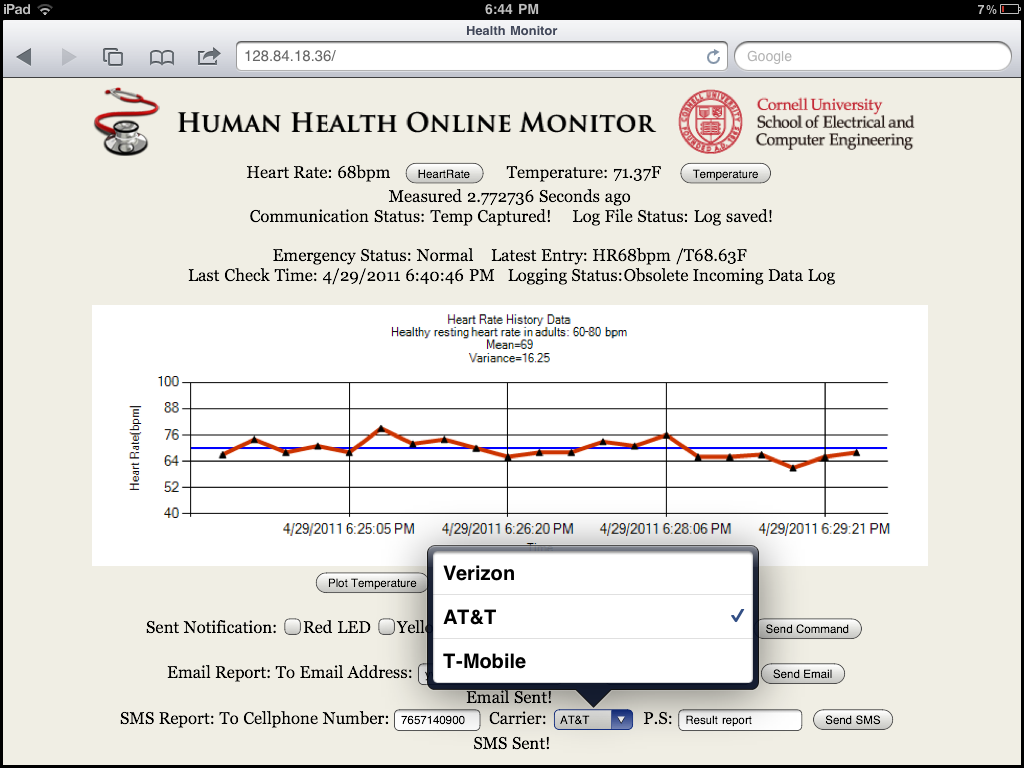Screen dimensions: 1024x768
Task: Click the Plot Temperature button
Action: (x=372, y=583)
